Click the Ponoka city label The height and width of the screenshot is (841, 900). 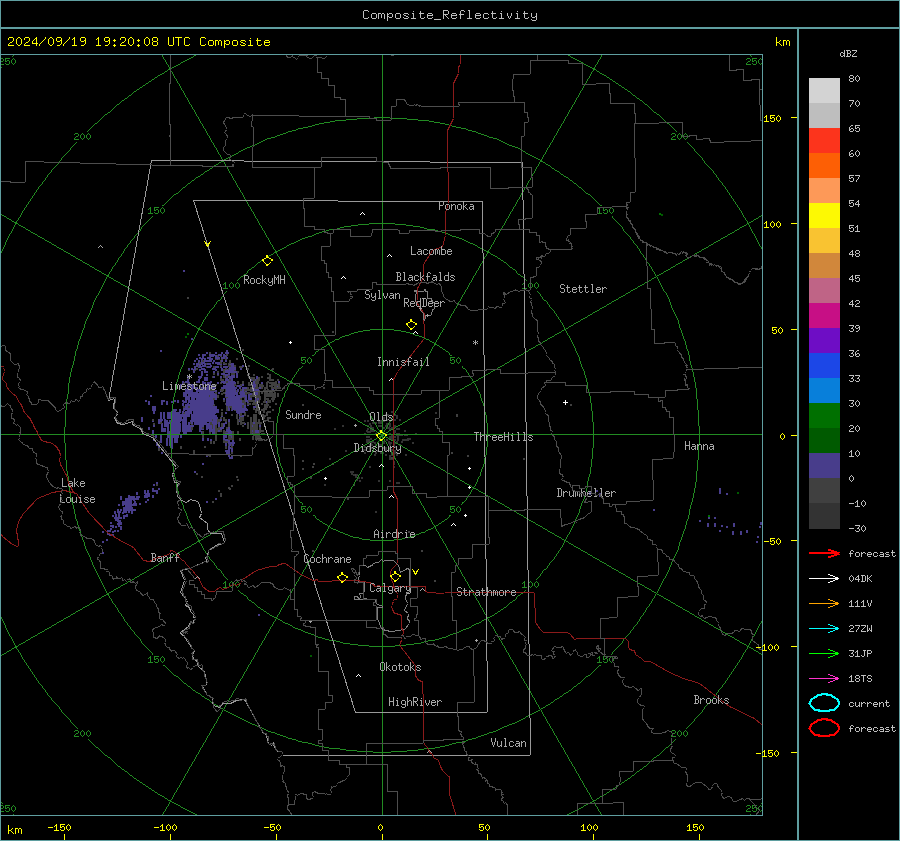pyautogui.click(x=456, y=206)
